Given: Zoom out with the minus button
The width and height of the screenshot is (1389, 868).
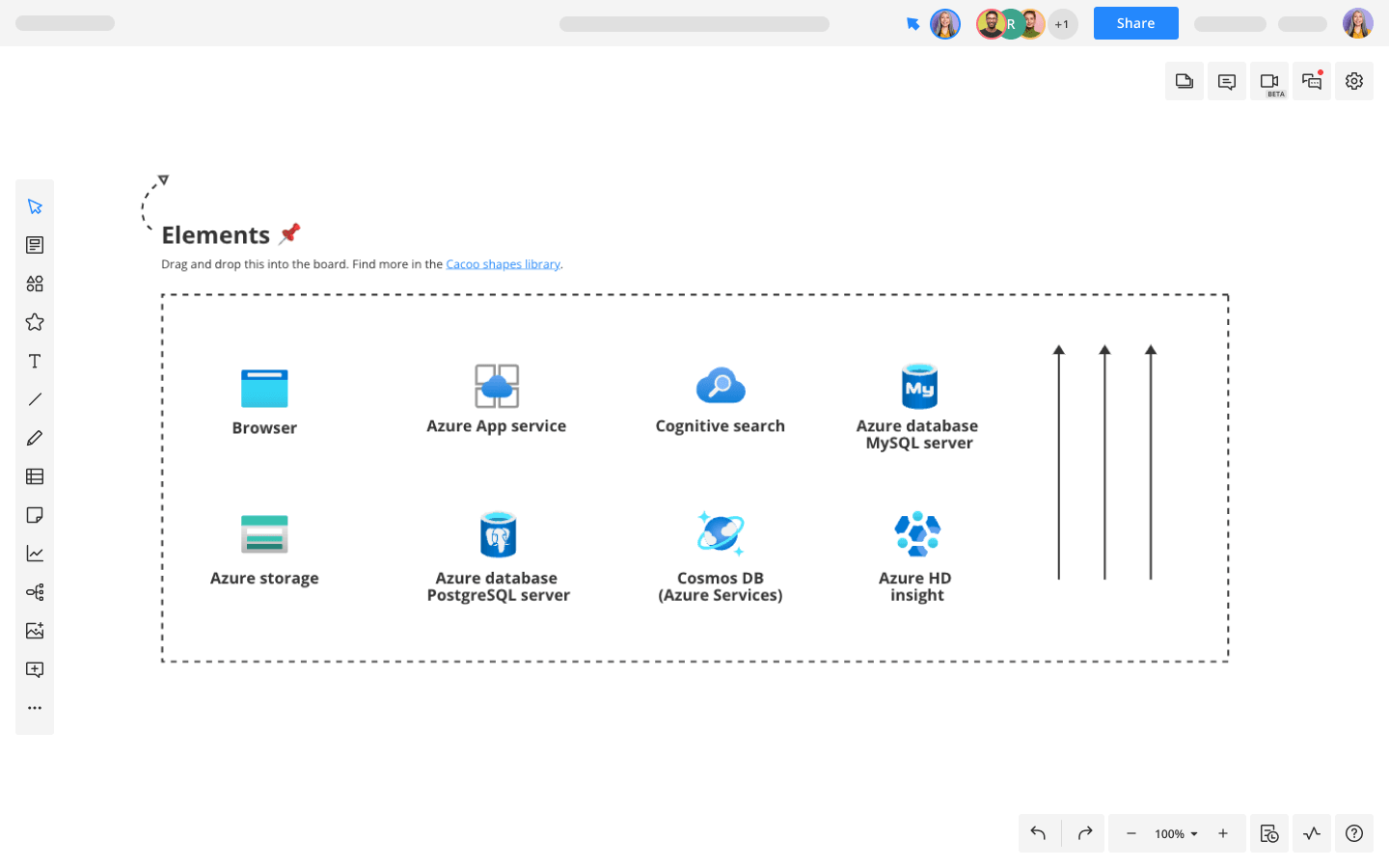Looking at the screenshot, I should pos(1130,833).
